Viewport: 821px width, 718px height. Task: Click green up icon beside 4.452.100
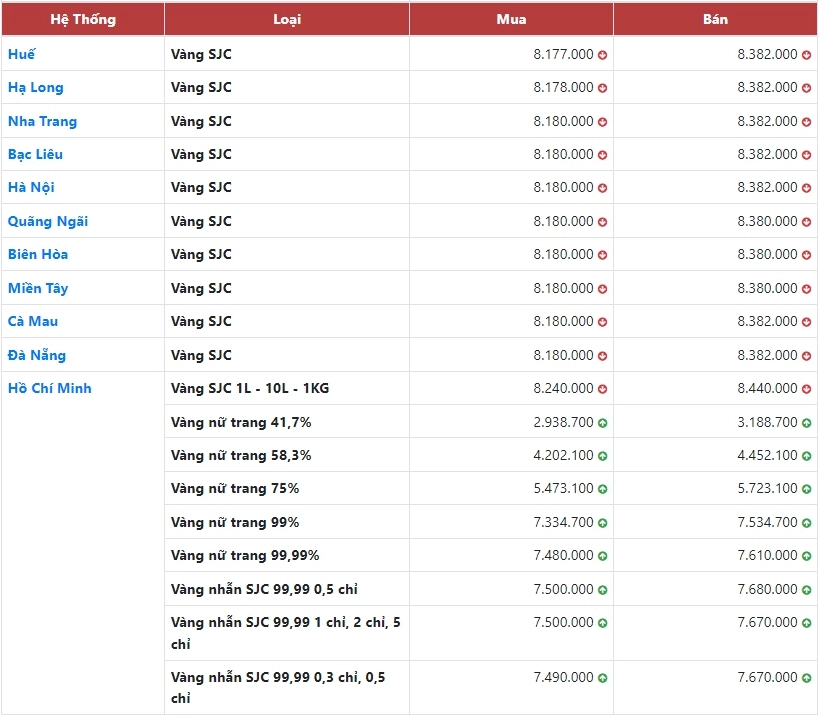806,456
